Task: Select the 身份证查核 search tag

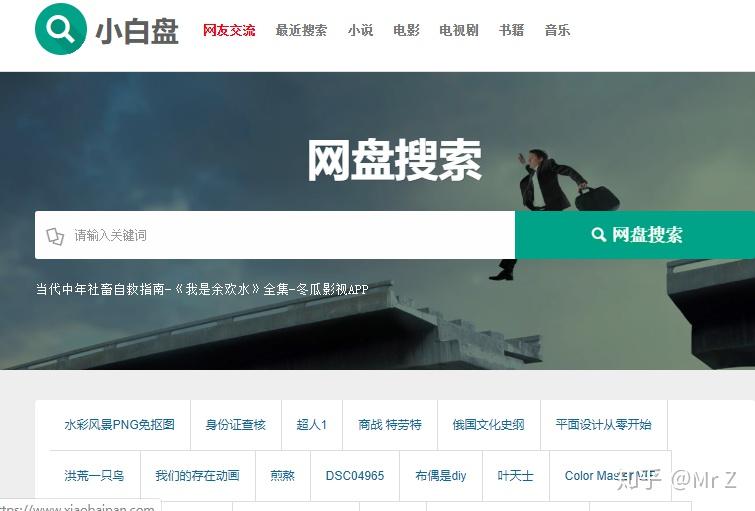Action: click(x=235, y=425)
